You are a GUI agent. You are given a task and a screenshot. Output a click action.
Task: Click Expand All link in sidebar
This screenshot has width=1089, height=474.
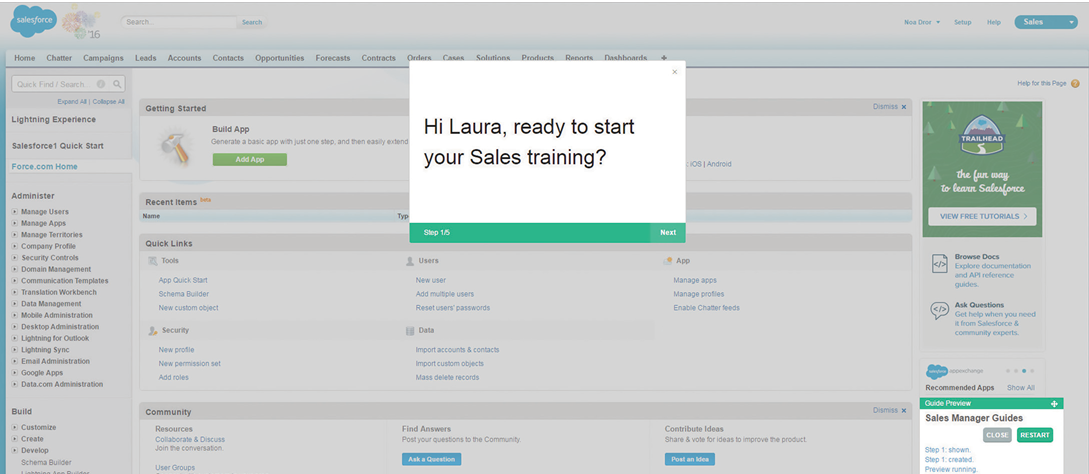(72, 101)
